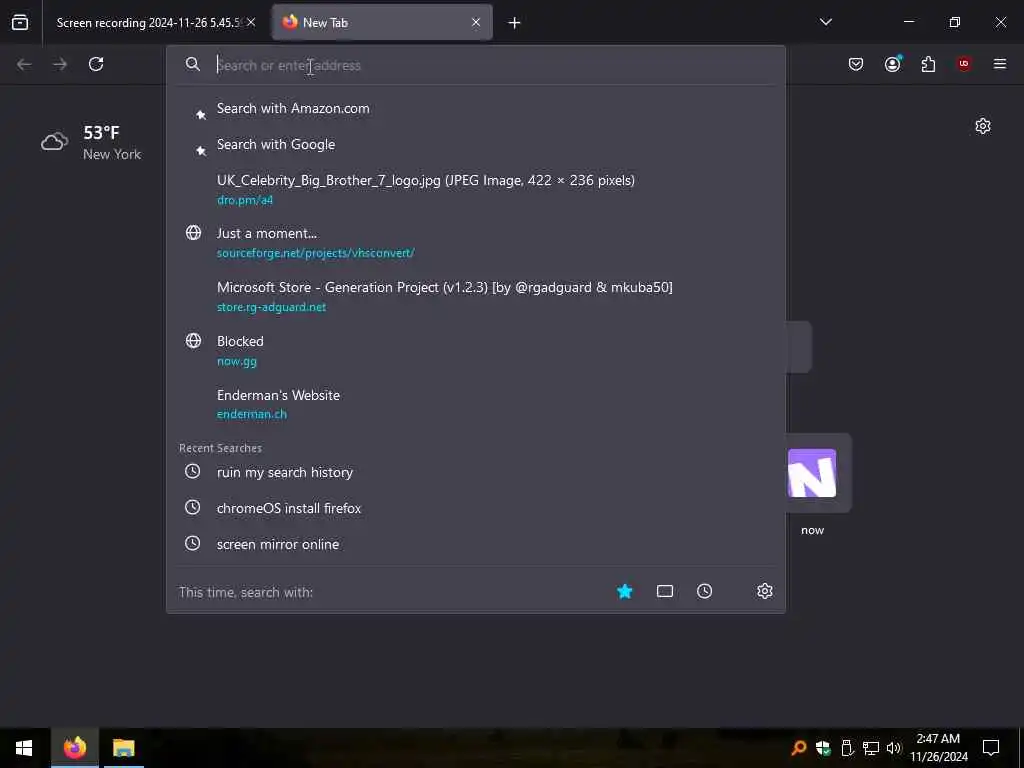This screenshot has height=768, width=1024.
Task: Choose Search with Google suggestion
Action: (475, 144)
